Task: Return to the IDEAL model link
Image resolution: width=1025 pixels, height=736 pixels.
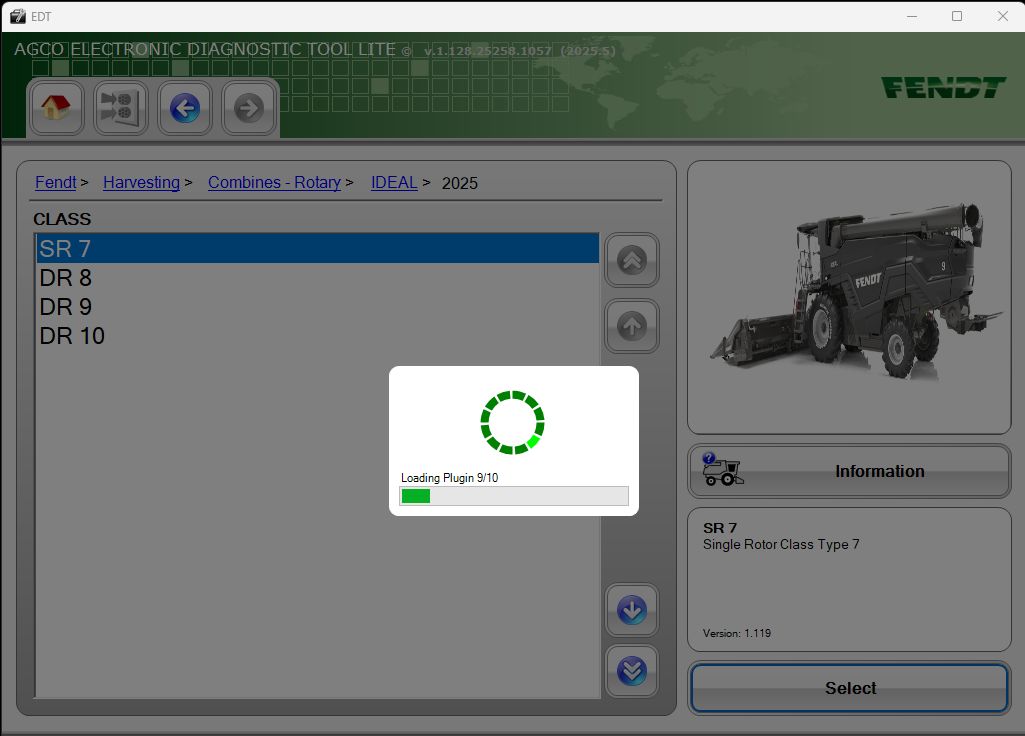Action: click(x=393, y=182)
